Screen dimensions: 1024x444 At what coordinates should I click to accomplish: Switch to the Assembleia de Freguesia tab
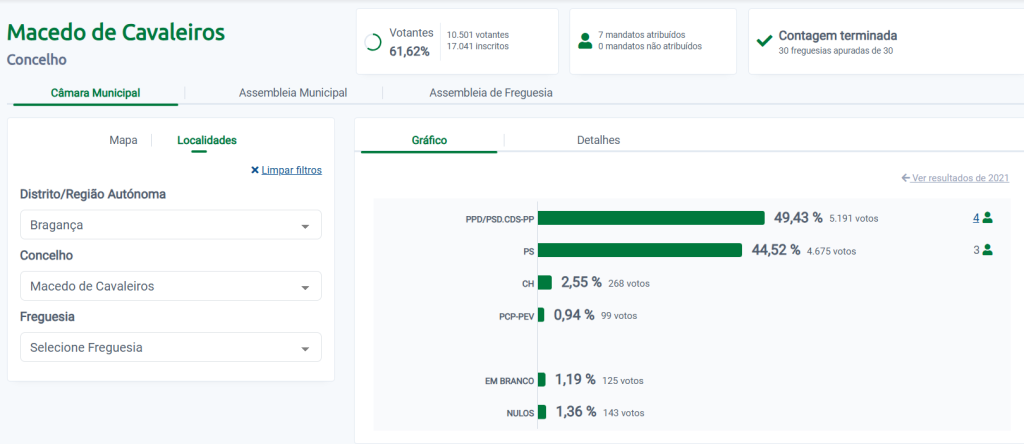[490, 93]
